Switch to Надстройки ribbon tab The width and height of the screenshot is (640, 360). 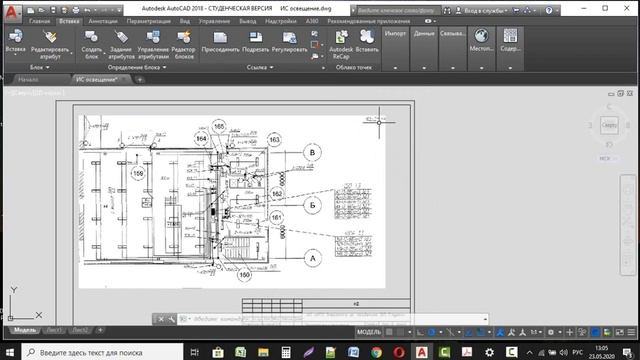(x=280, y=21)
